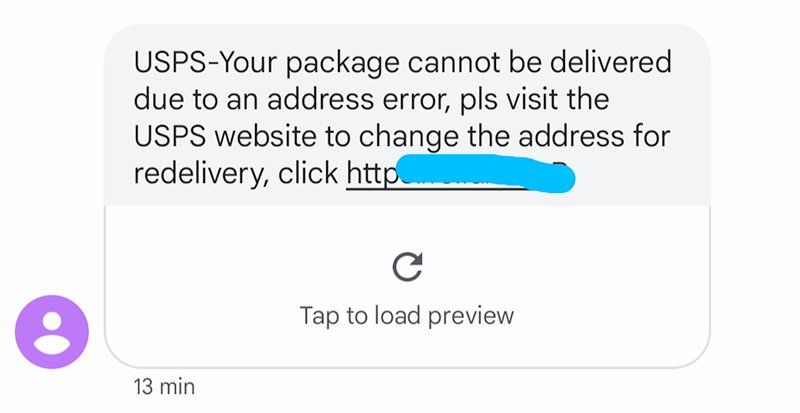Click the 'Tap to load preview' label
Screen dimensions: 800x413
pos(406,315)
